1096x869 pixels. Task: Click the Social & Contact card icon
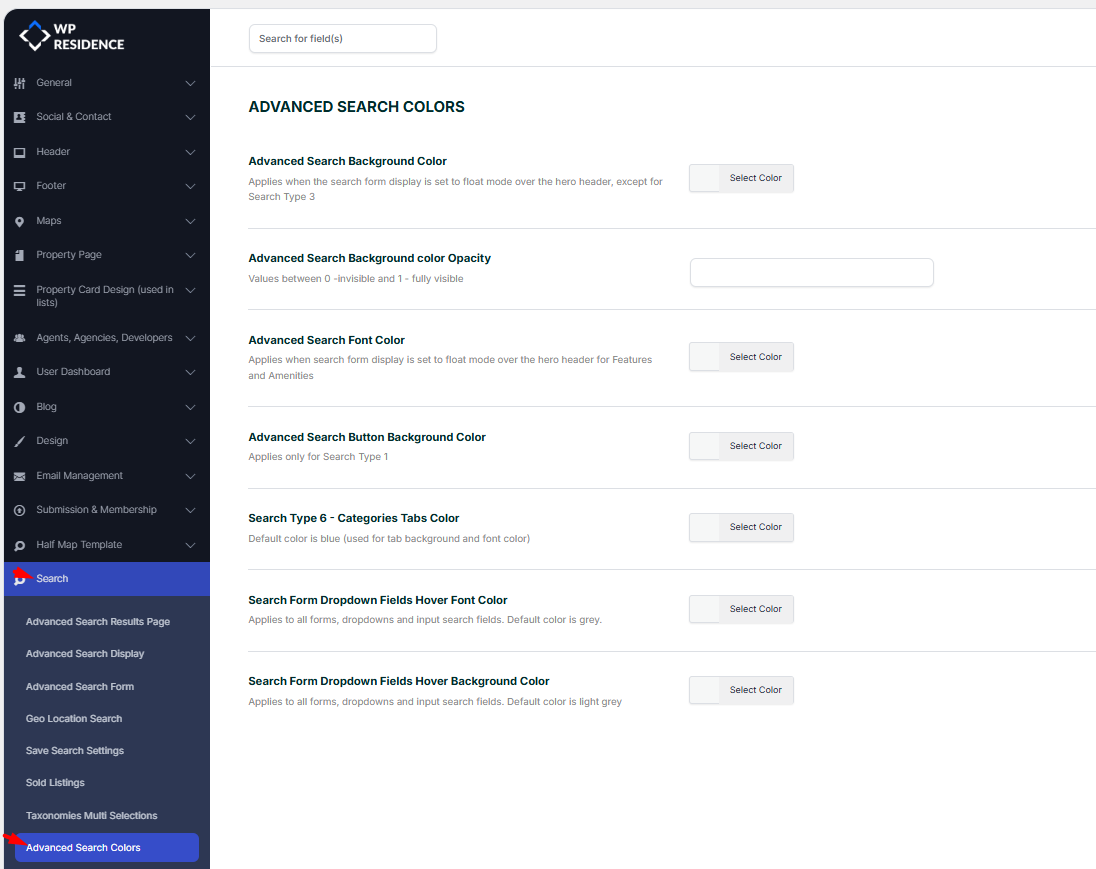(x=19, y=117)
